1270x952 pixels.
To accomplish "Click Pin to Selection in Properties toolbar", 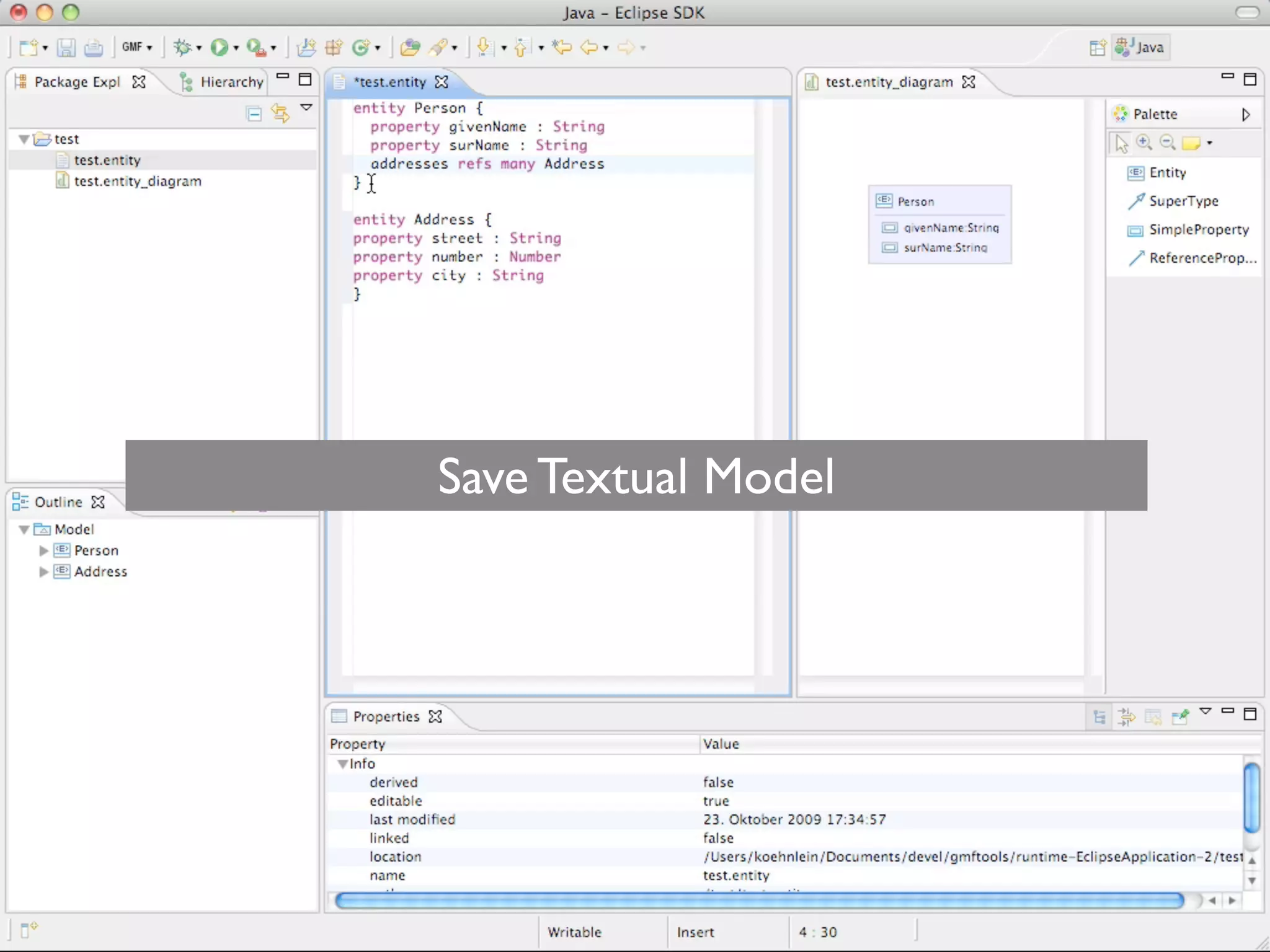I will coord(1180,717).
